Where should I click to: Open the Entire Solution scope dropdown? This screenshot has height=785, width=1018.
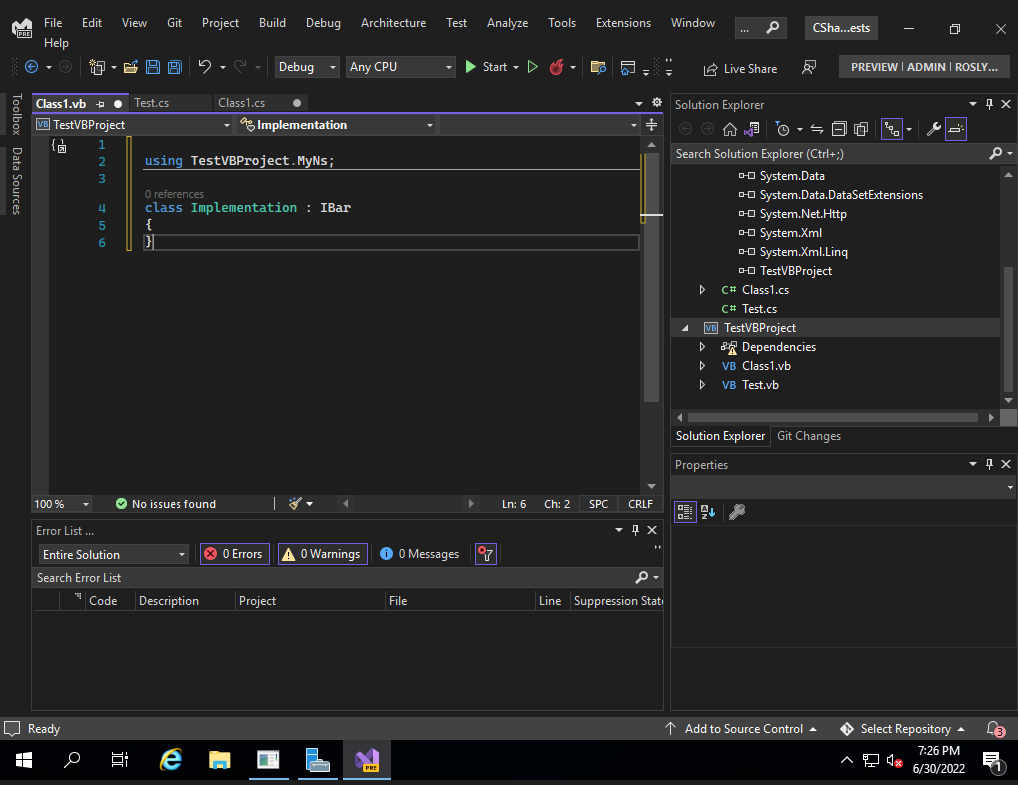coord(113,554)
